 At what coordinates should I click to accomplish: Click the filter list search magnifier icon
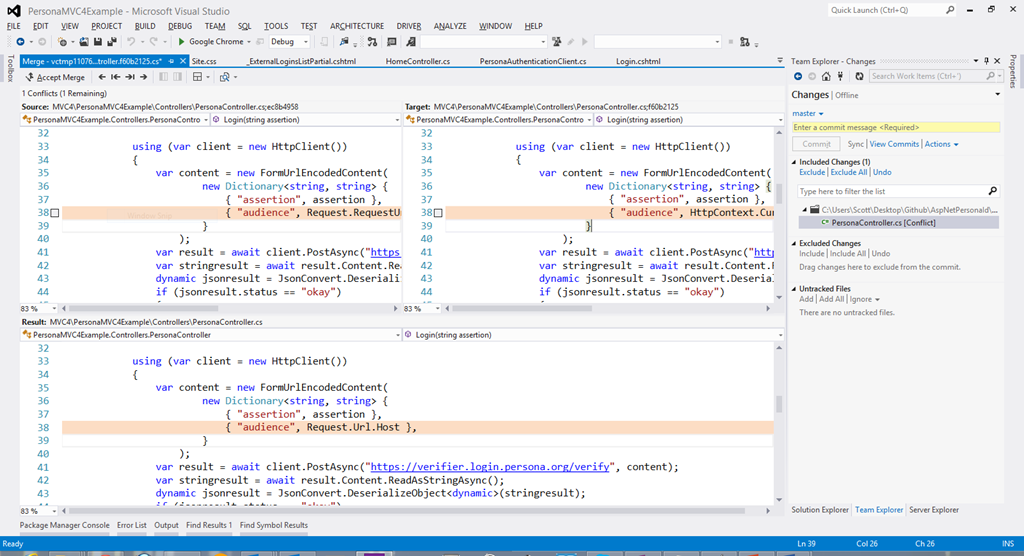click(993, 191)
